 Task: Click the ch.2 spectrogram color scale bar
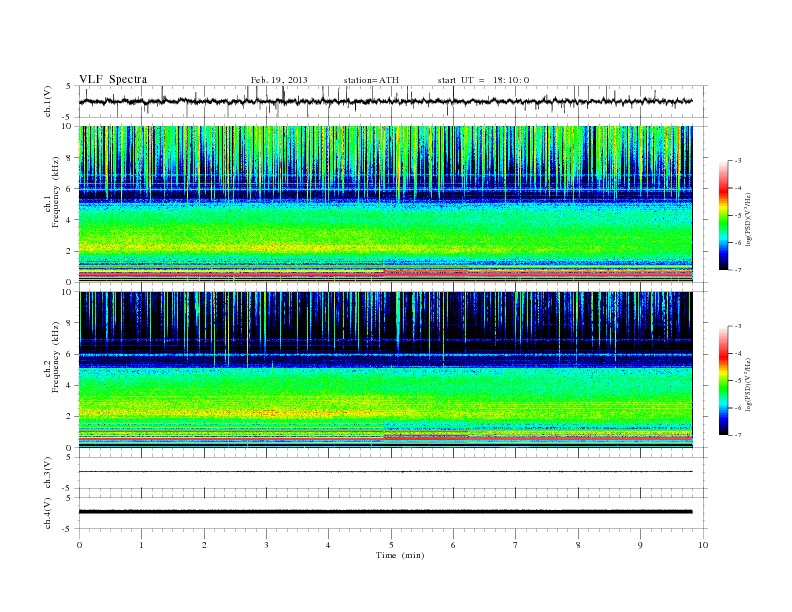(724, 381)
